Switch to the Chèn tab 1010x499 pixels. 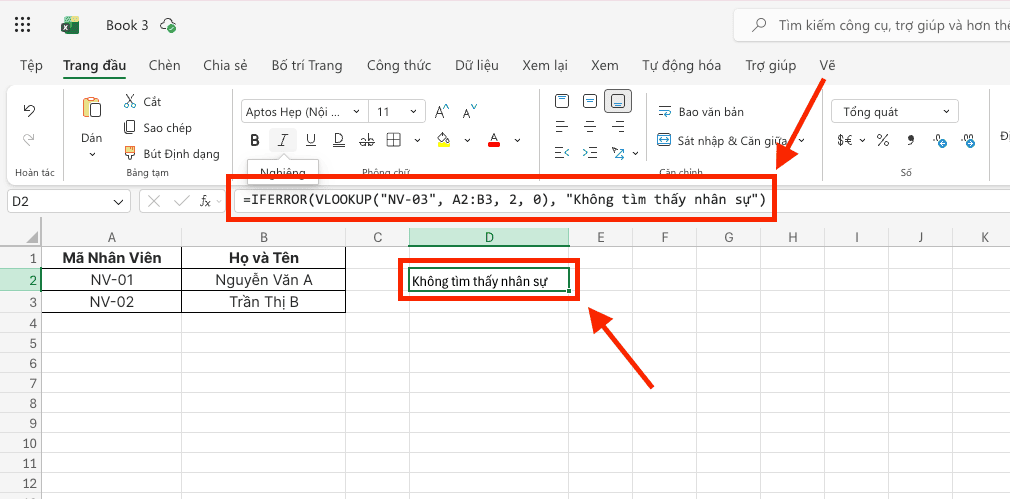[164, 66]
